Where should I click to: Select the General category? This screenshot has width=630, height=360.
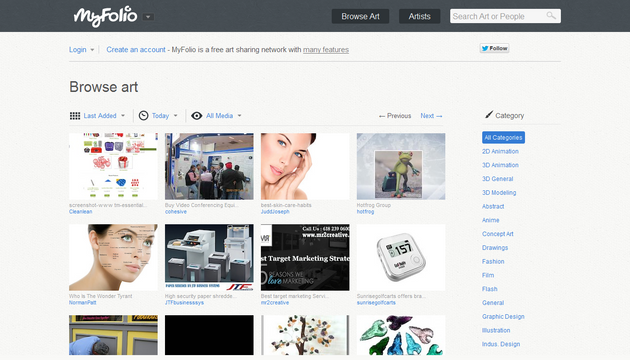(x=493, y=303)
